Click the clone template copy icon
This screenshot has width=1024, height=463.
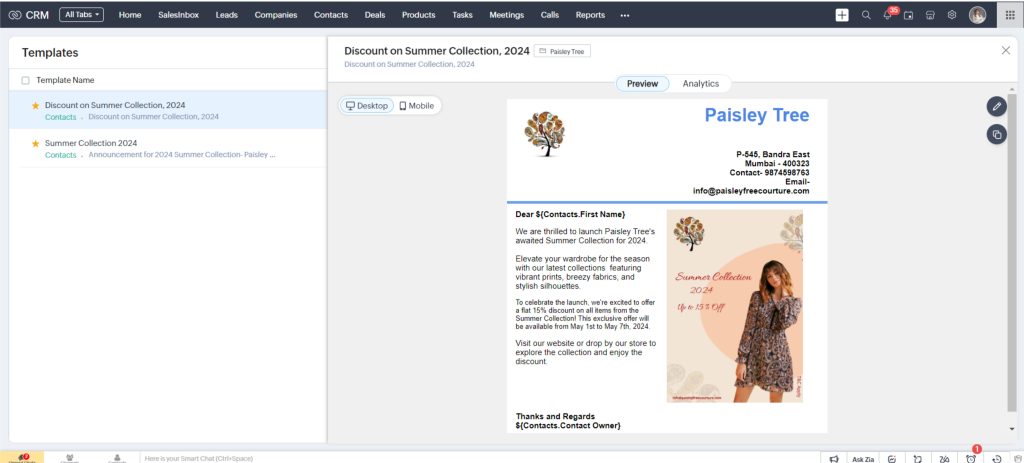[x=996, y=135]
